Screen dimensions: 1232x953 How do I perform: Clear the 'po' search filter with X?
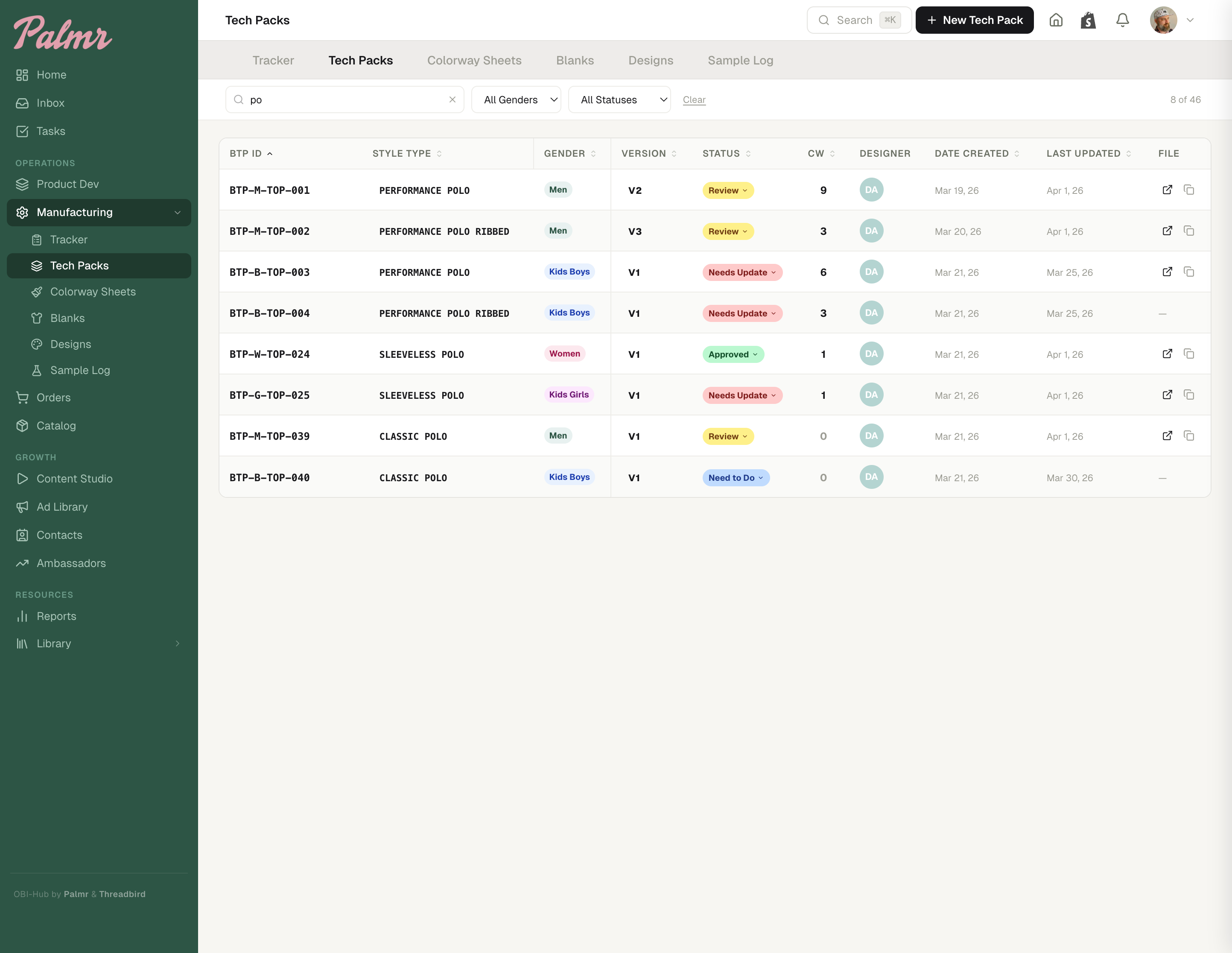tap(453, 99)
